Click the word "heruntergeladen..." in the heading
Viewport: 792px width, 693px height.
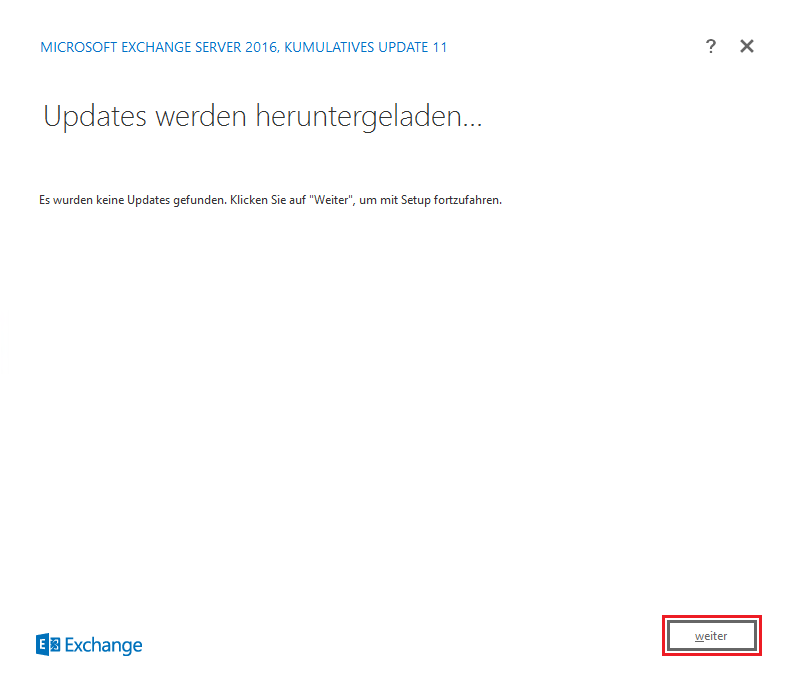pyautogui.click(x=369, y=116)
